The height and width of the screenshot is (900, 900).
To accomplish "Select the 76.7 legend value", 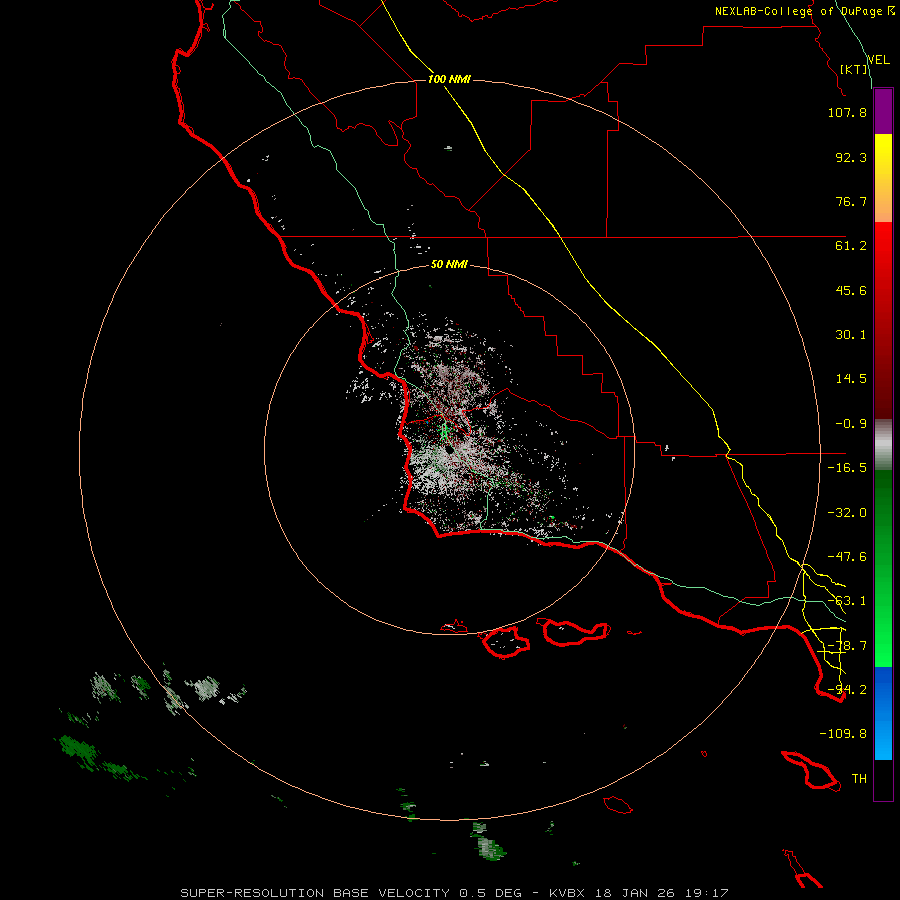I will (x=851, y=201).
